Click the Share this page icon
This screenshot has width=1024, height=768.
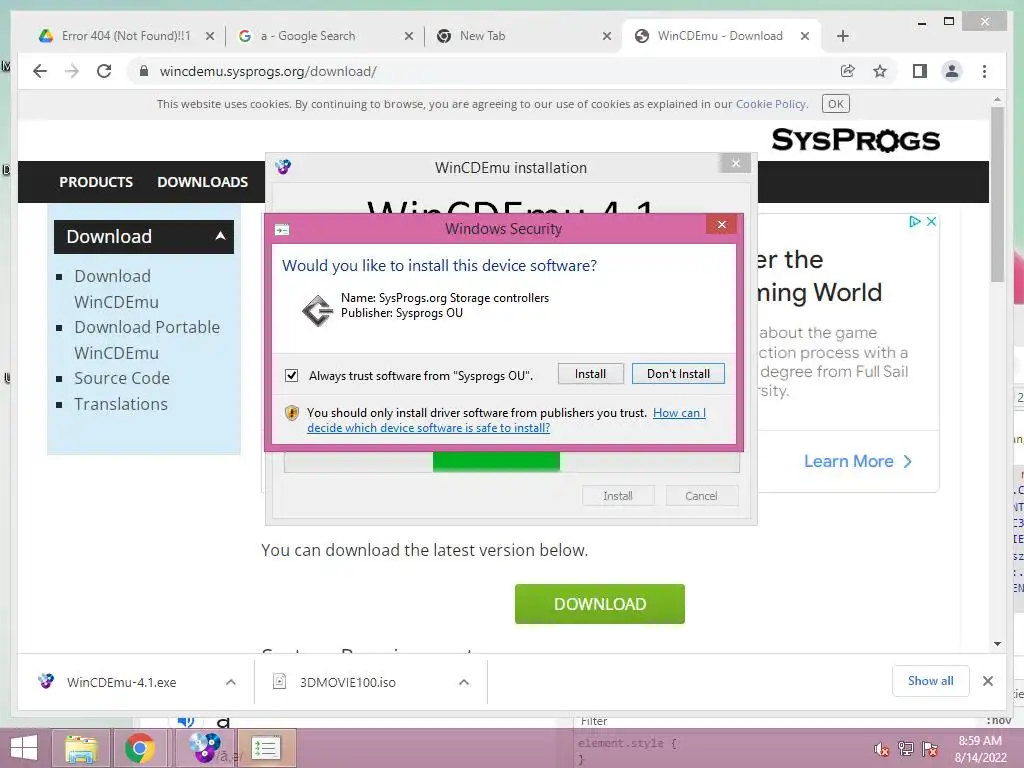coord(848,71)
